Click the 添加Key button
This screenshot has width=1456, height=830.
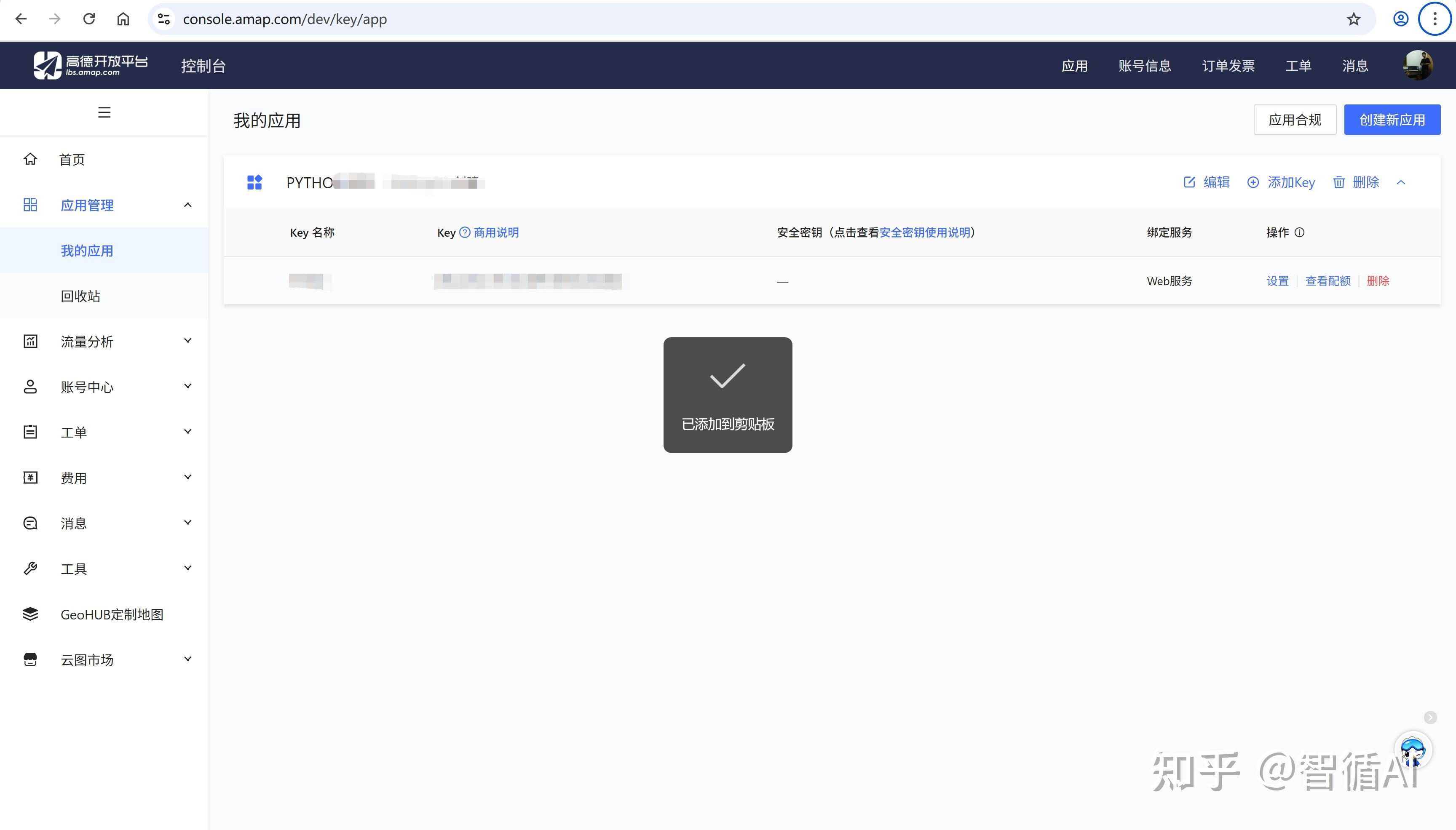1281,182
